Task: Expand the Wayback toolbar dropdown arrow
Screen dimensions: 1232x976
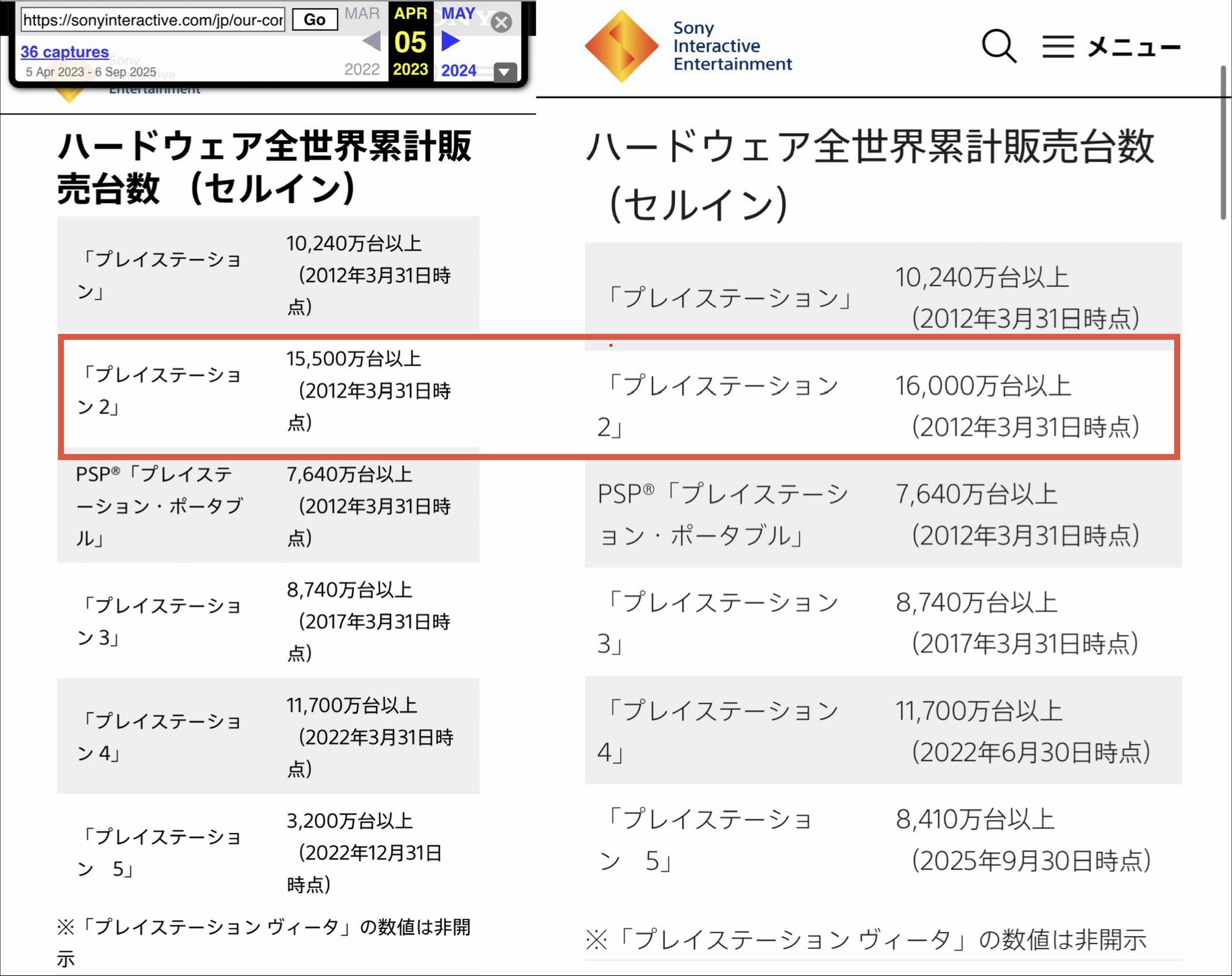Action: [504, 72]
